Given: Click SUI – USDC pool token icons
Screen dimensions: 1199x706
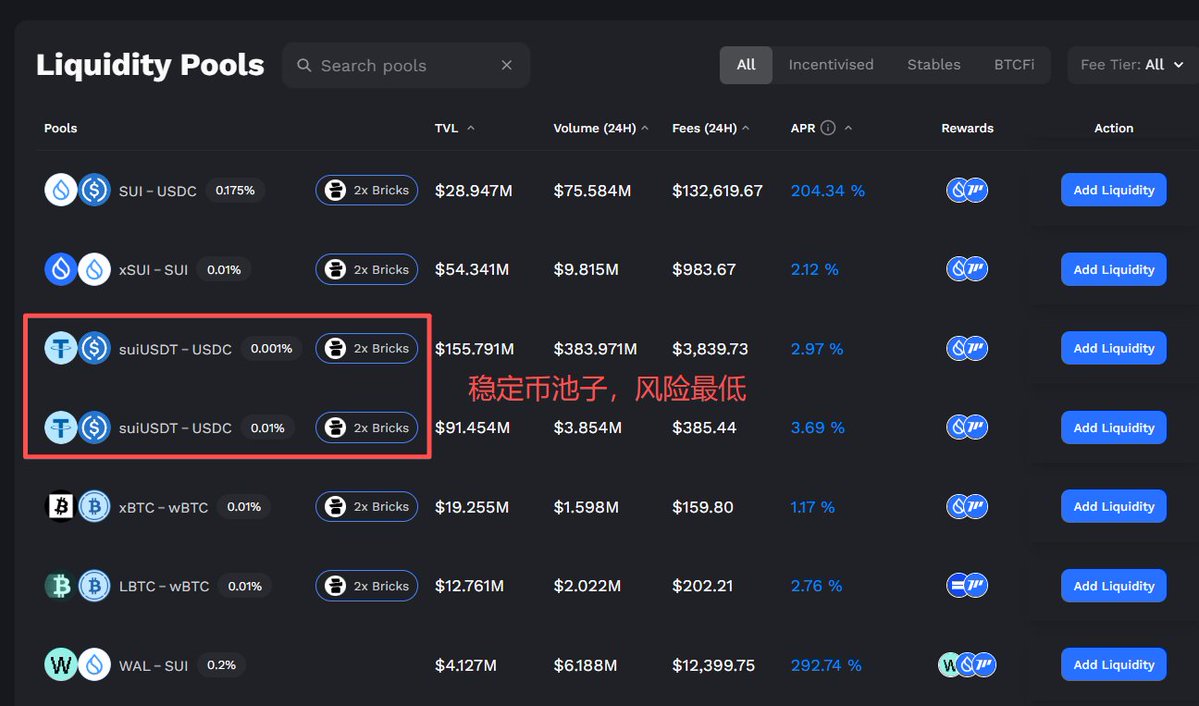Looking at the screenshot, I should coord(78,190).
